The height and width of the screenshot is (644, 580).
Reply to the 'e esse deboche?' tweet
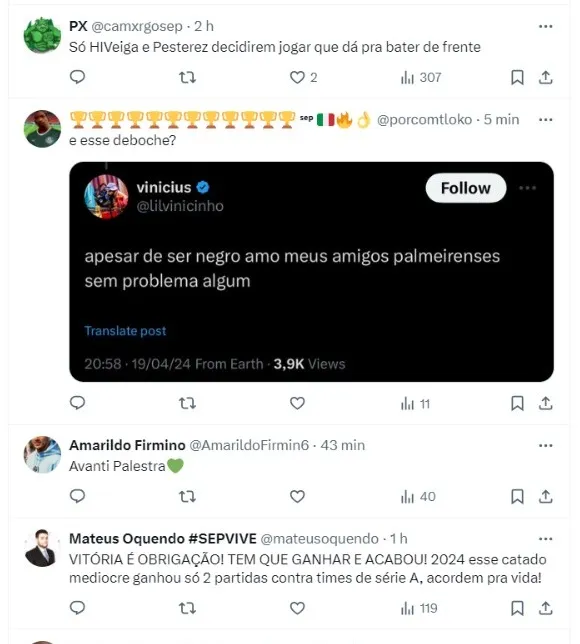click(x=77, y=403)
